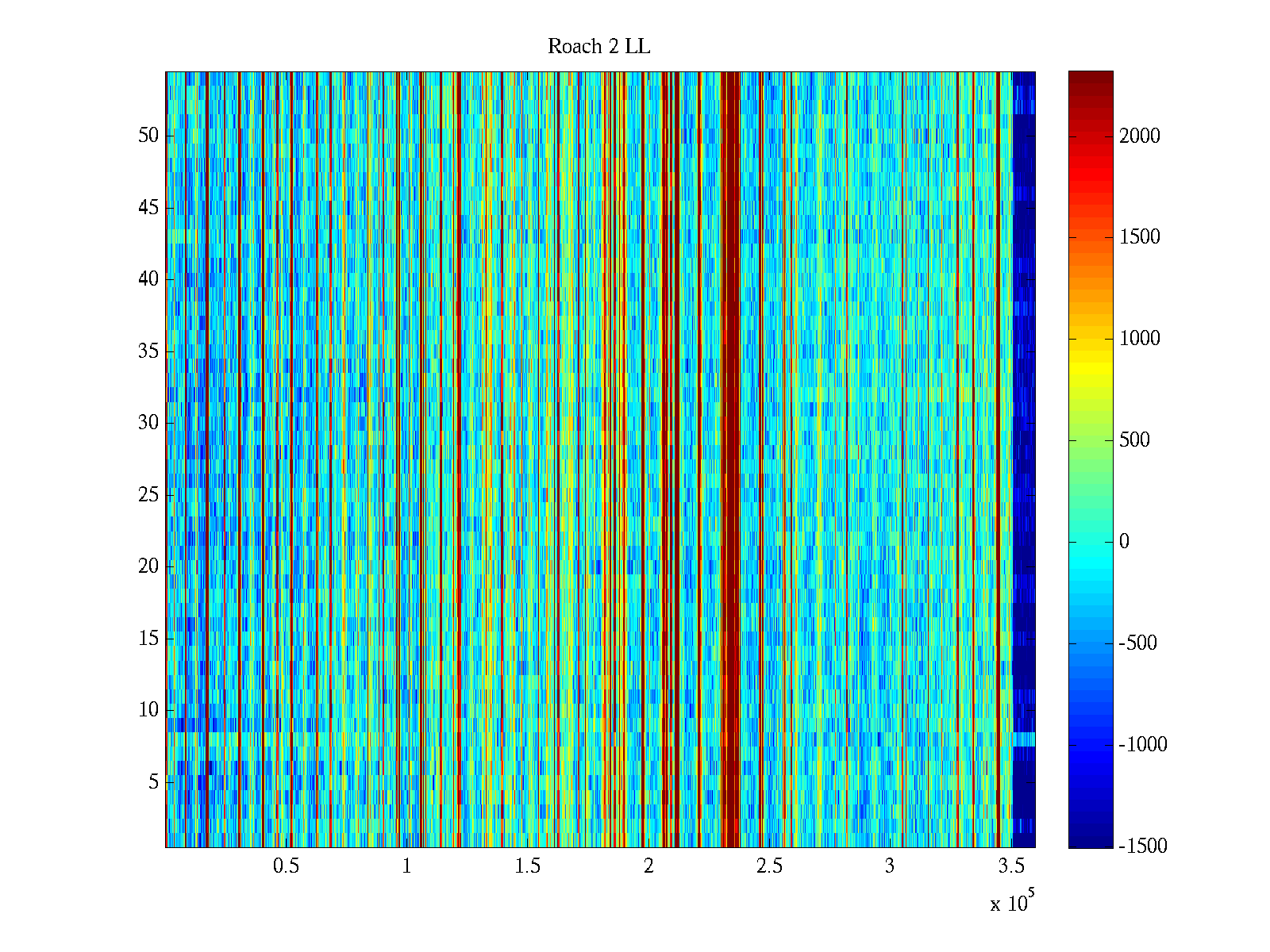Click the colorbar label 0

click(1124, 542)
